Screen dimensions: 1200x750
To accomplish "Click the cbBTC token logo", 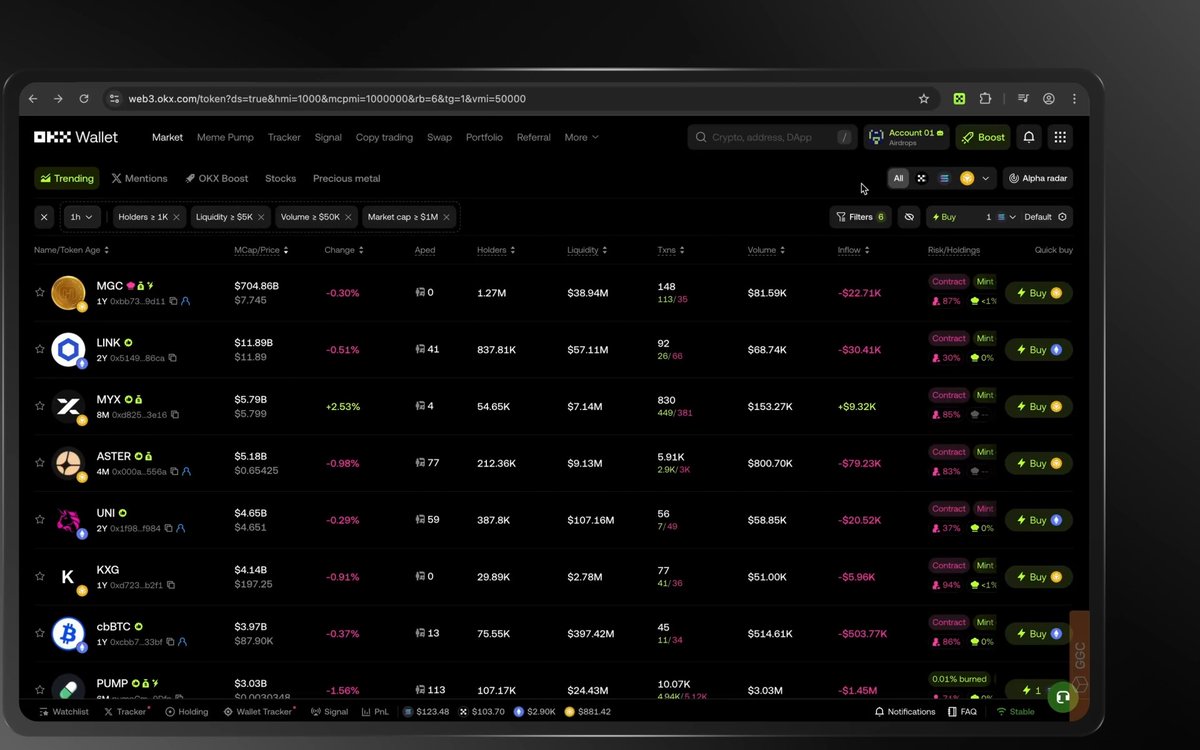I will (x=68, y=633).
